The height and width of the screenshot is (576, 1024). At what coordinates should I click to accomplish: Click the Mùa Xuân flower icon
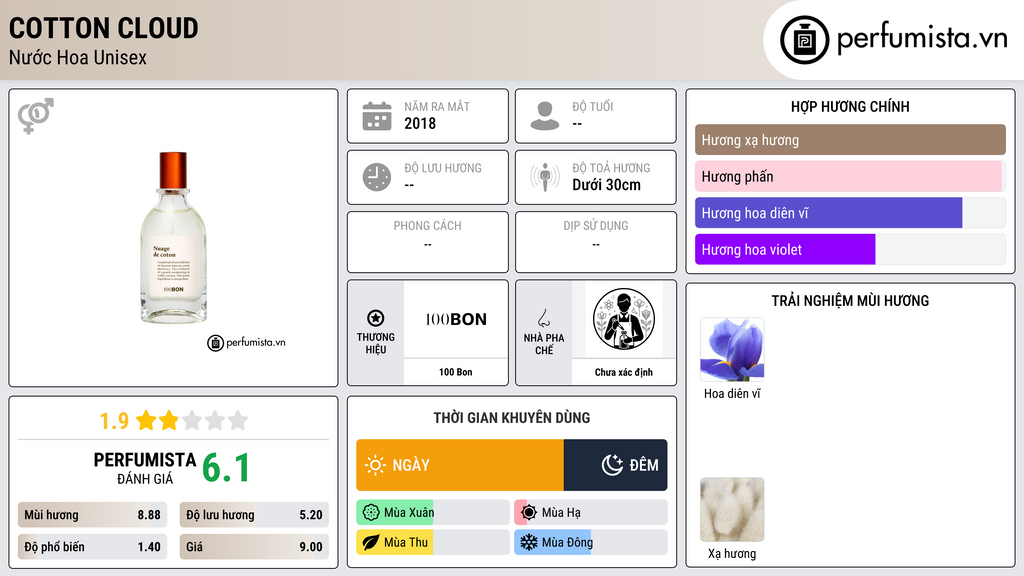(371, 513)
